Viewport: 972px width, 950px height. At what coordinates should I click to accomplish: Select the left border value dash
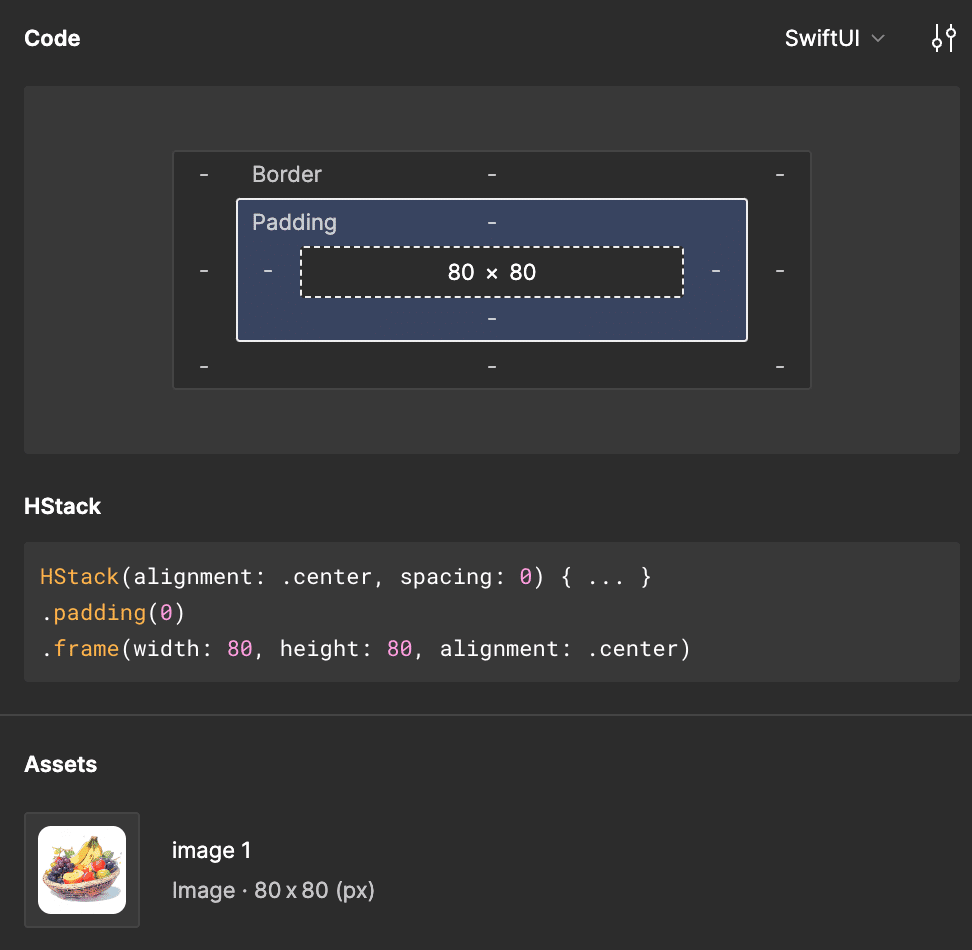[204, 271]
